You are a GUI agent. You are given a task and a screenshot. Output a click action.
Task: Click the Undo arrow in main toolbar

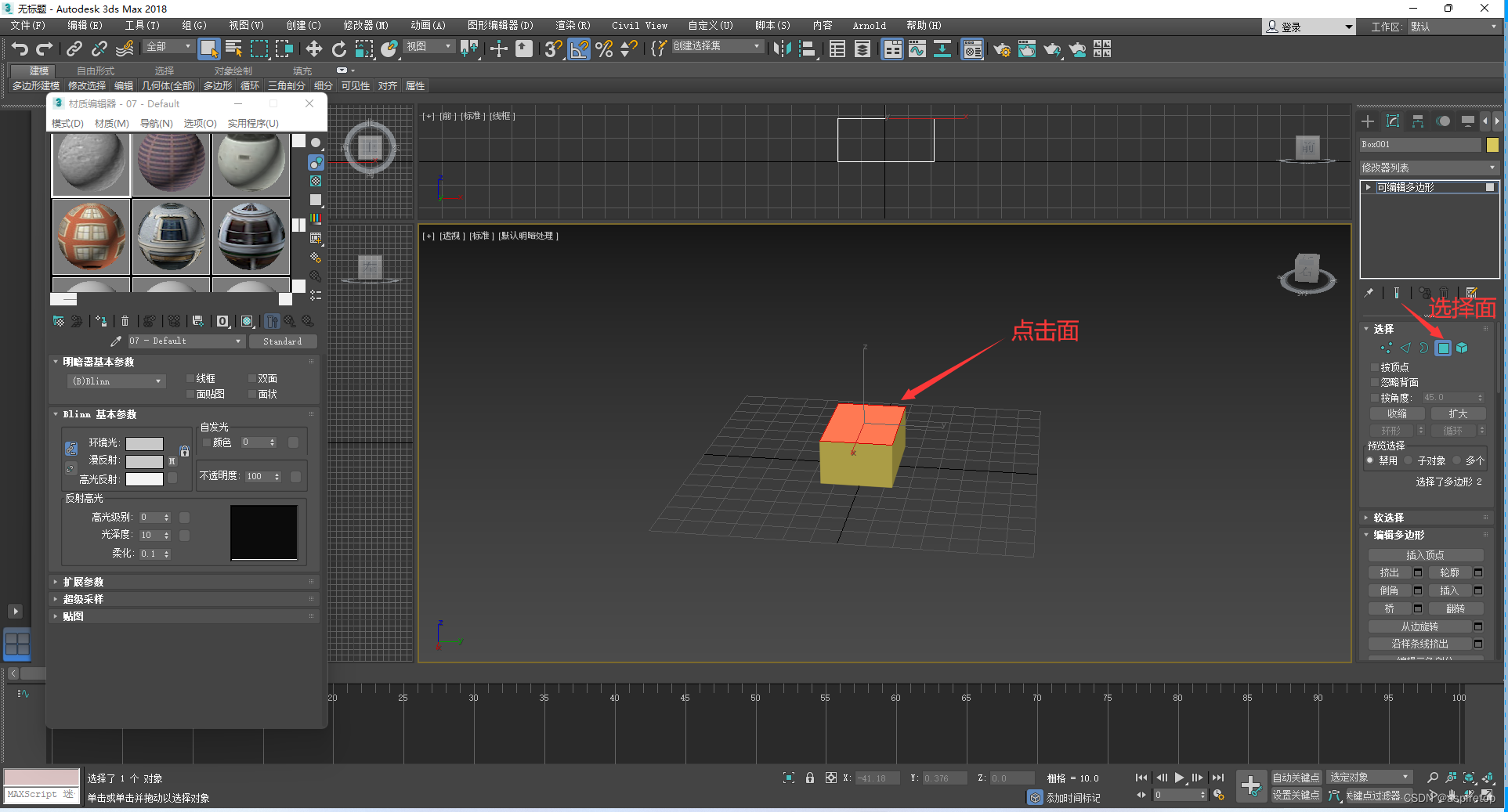click(20, 49)
